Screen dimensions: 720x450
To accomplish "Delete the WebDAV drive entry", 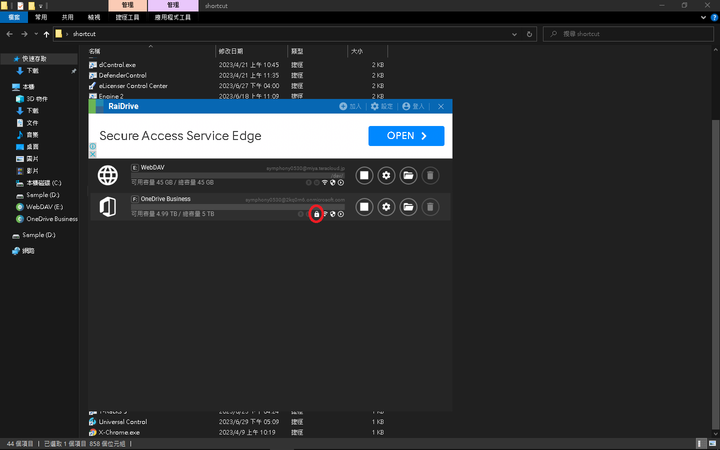I will pyautogui.click(x=430, y=175).
